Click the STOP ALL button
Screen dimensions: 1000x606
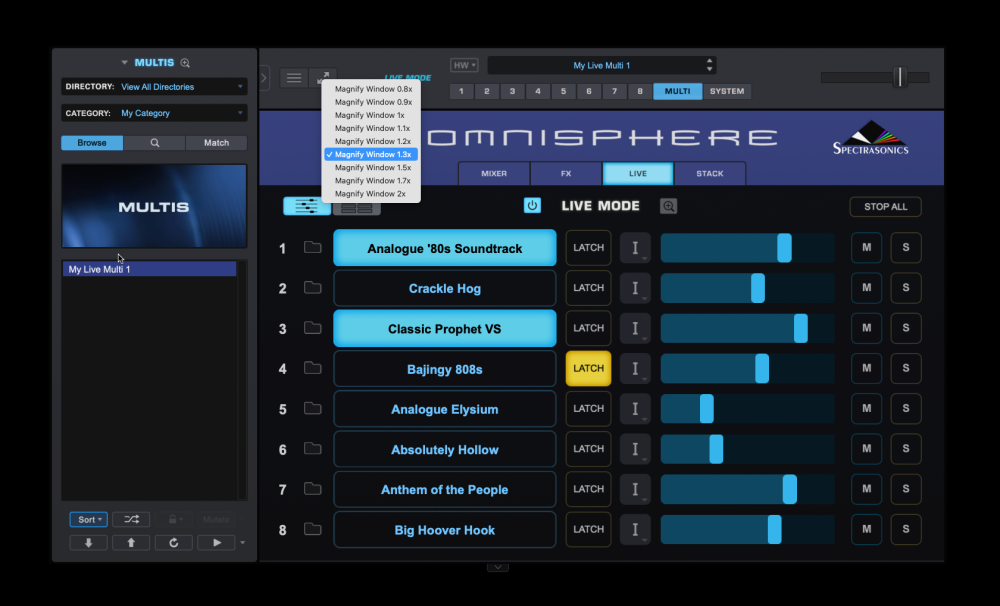pyautogui.click(x=885, y=207)
